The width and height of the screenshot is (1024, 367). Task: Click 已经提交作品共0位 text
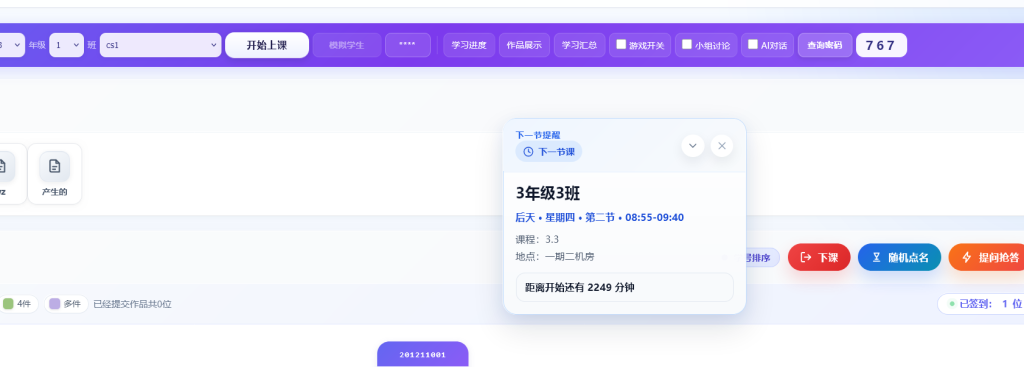(x=133, y=304)
